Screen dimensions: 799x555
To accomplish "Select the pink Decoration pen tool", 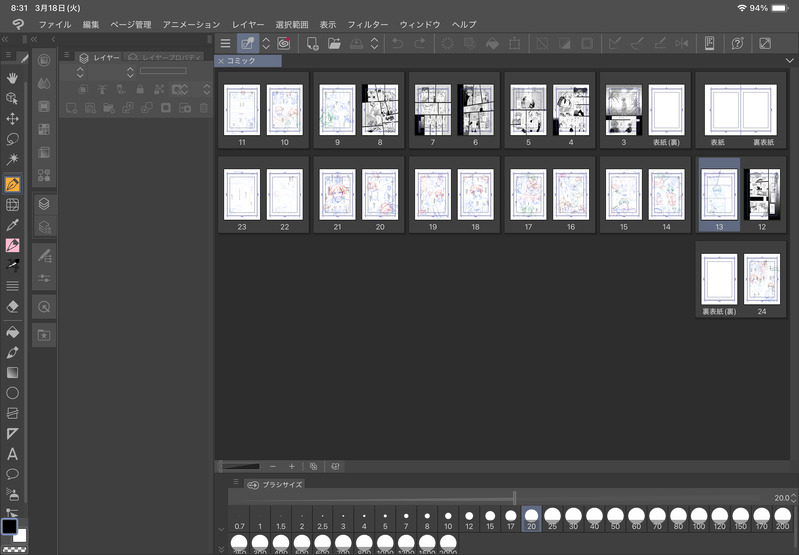I will [12, 245].
